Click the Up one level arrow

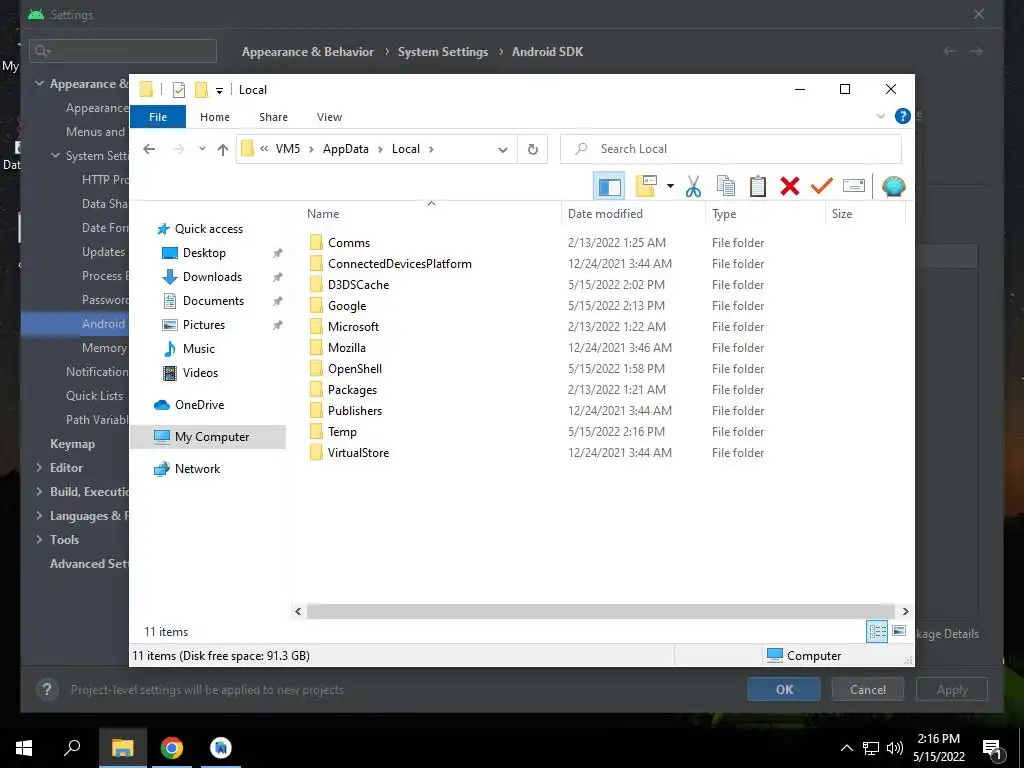tap(223, 150)
